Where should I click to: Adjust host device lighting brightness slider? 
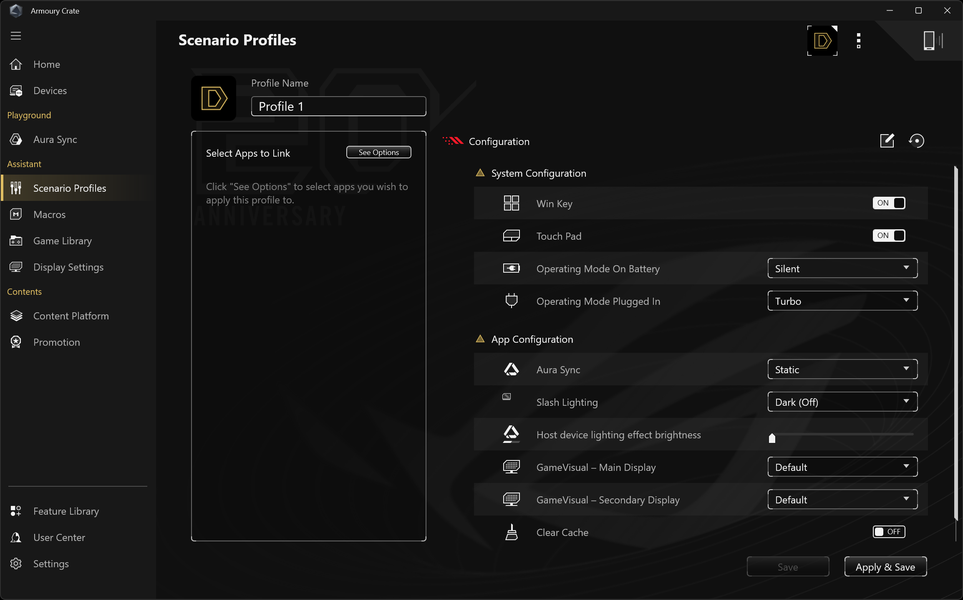click(842, 435)
